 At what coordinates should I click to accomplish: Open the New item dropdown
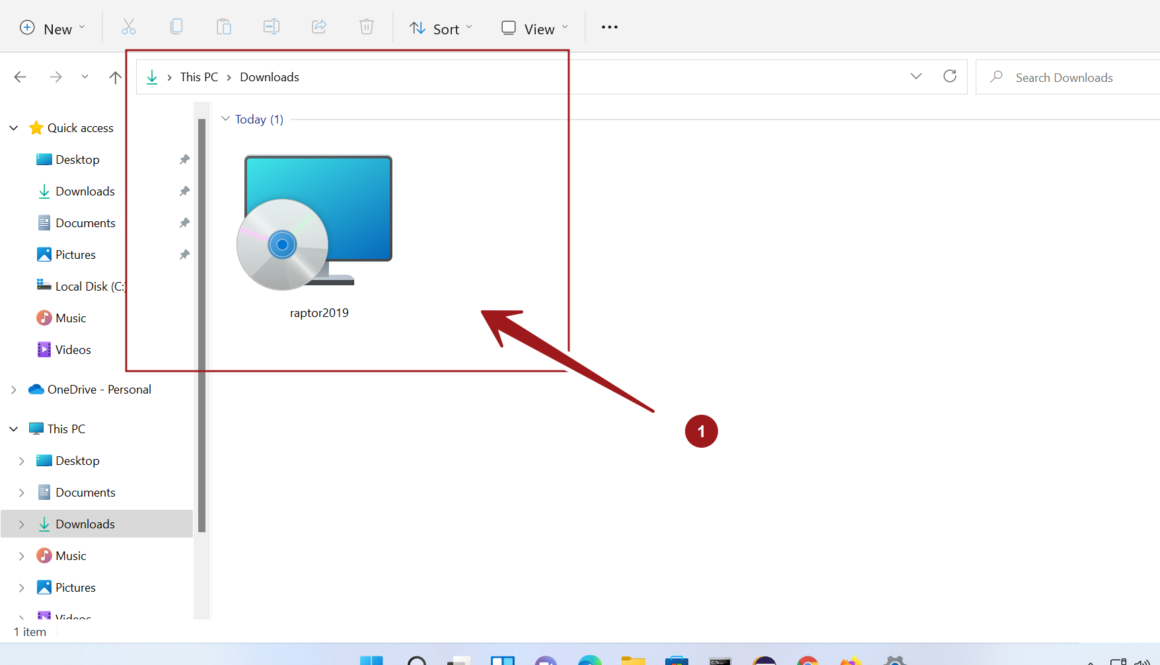click(x=53, y=28)
